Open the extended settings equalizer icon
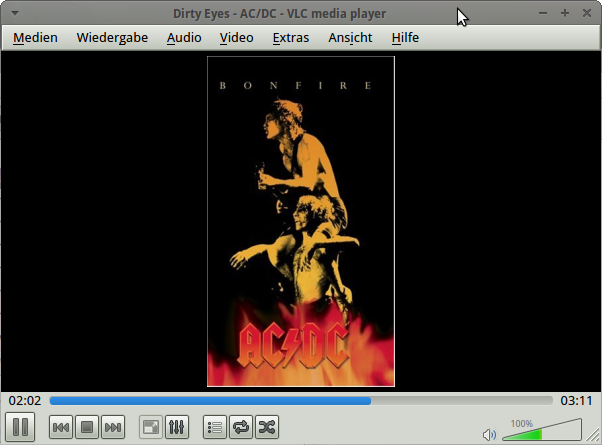602x445 pixels. pos(177,427)
